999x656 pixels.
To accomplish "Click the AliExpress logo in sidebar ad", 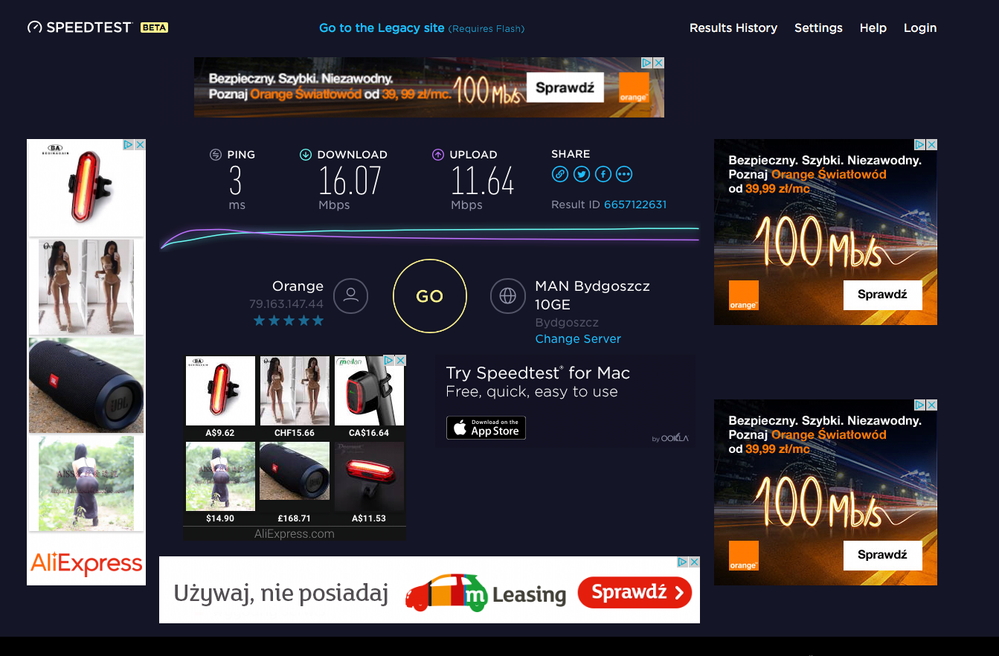I will point(87,563).
